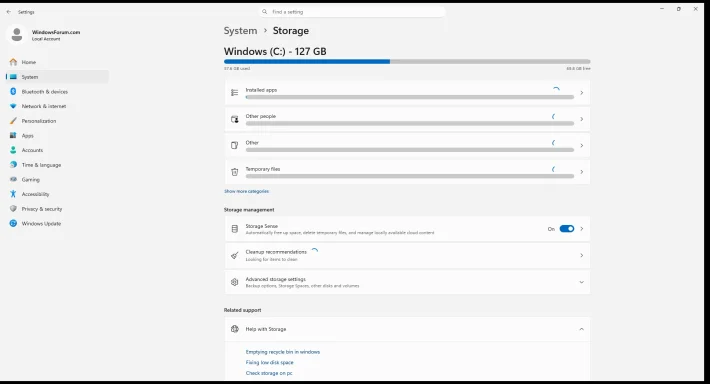The image size is (710, 384).
Task: Click the Time & language globe icon
Action: (x=13, y=165)
